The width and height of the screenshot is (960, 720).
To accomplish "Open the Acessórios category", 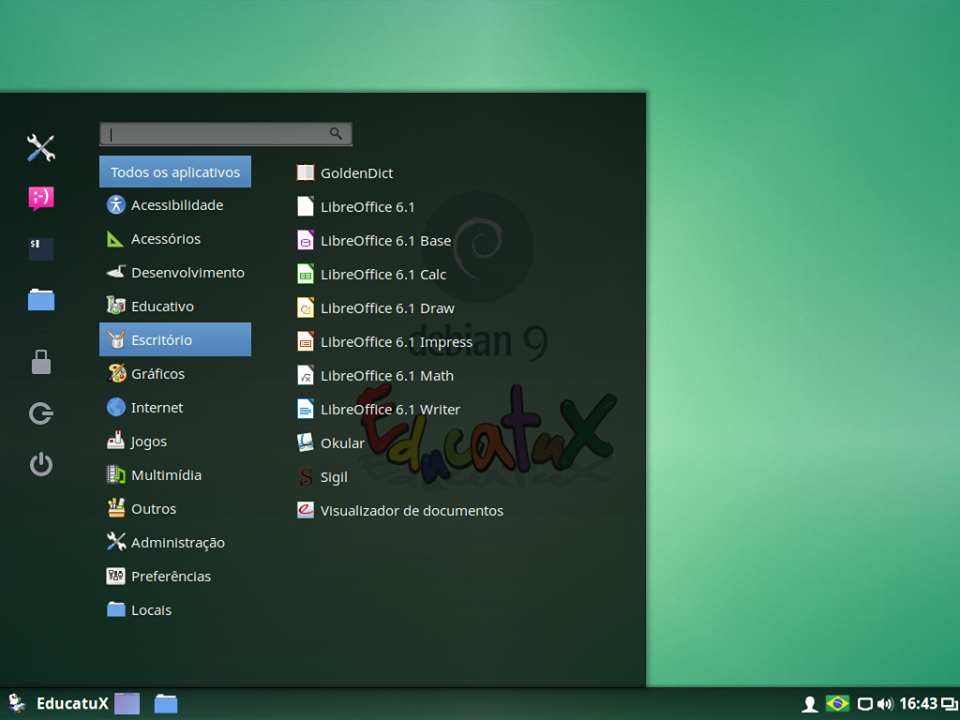I will tap(175, 239).
